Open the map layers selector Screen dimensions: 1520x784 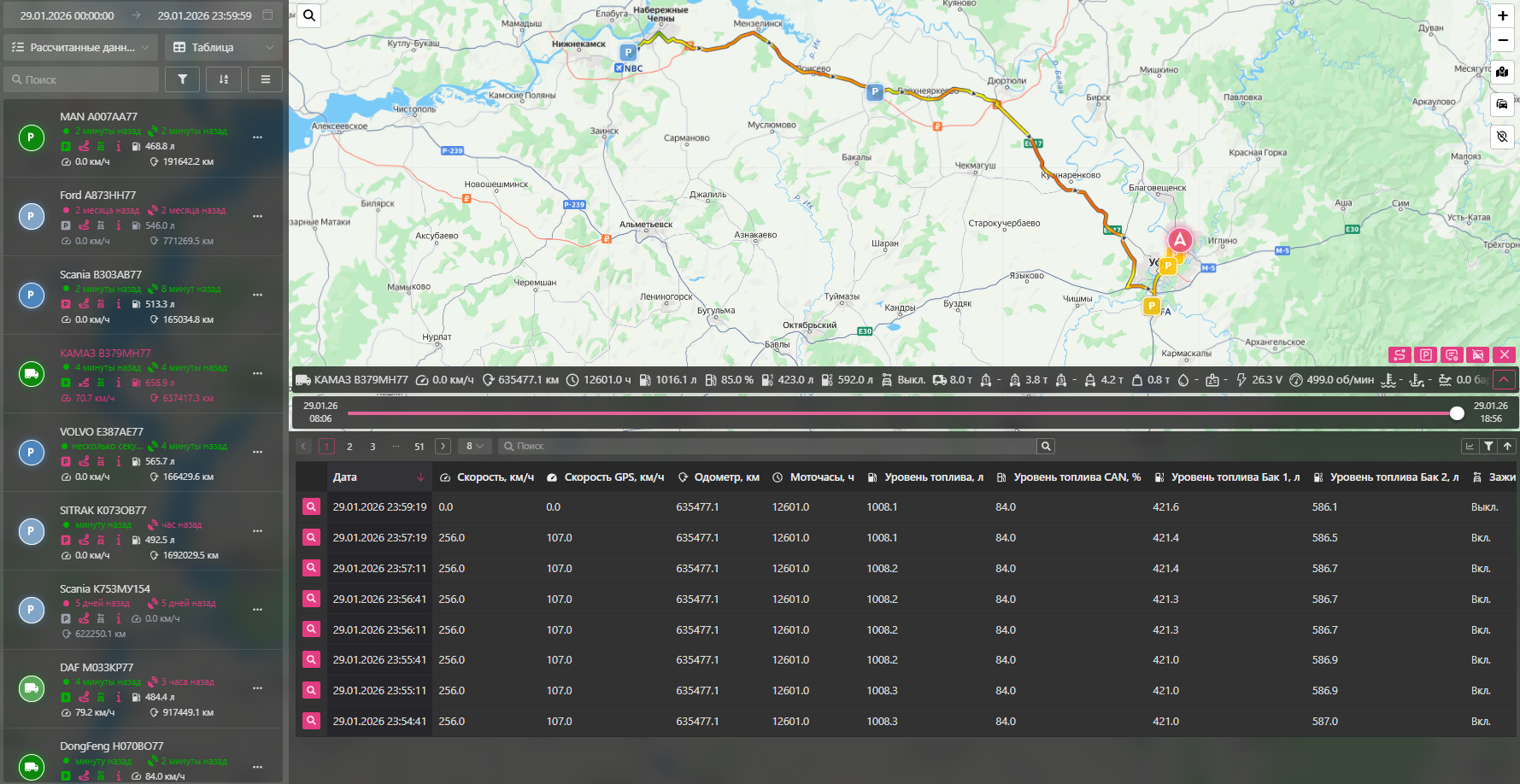click(1502, 72)
